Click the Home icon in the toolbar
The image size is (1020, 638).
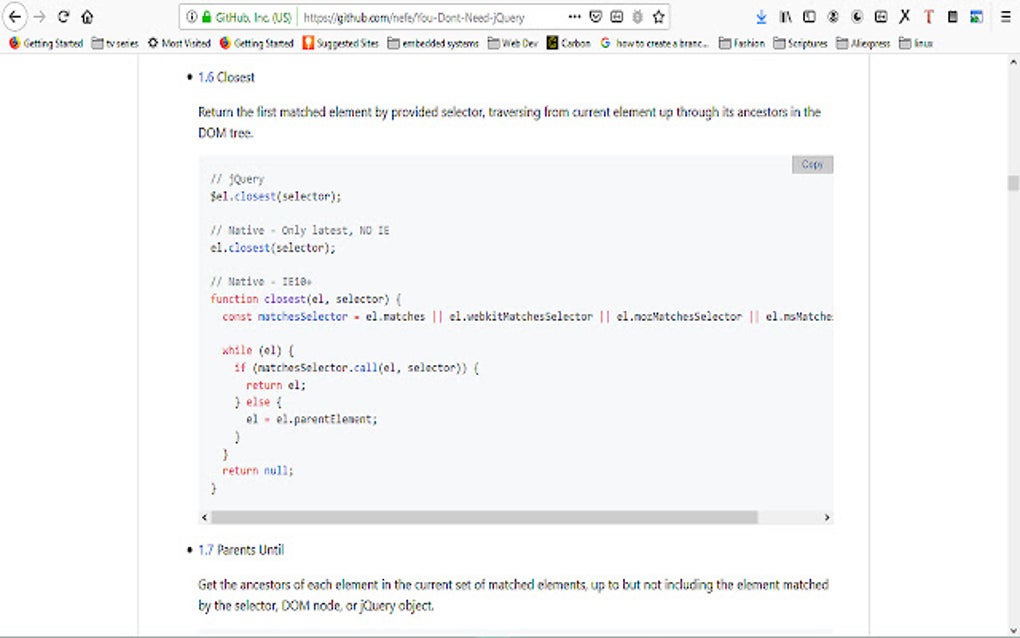pyautogui.click(x=88, y=17)
